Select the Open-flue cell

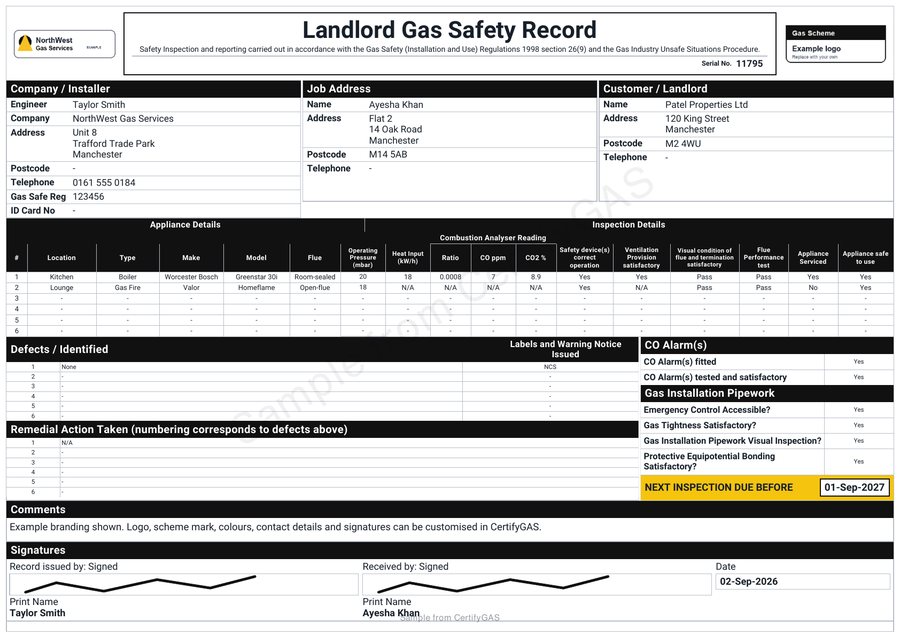pyautogui.click(x=315, y=288)
